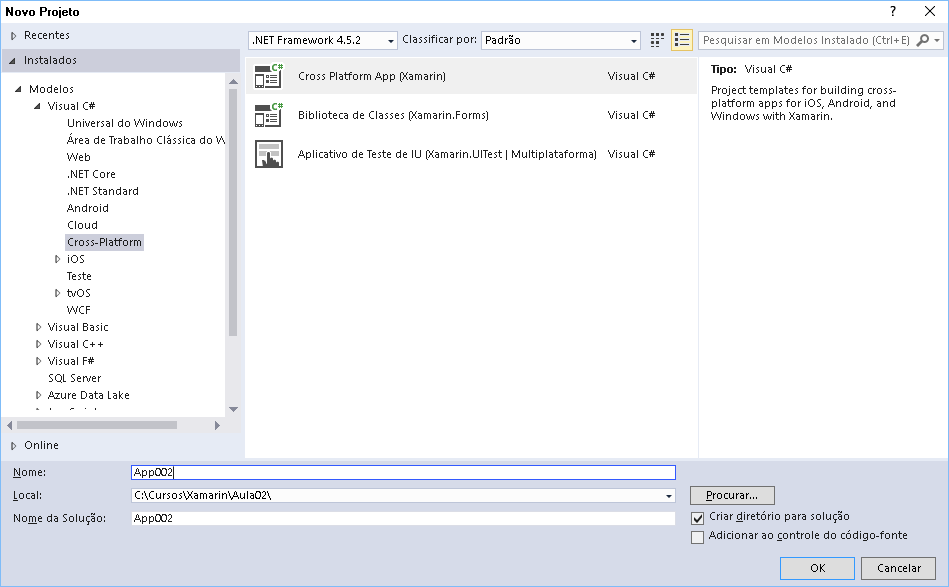Select Universal do Windows category

point(125,123)
